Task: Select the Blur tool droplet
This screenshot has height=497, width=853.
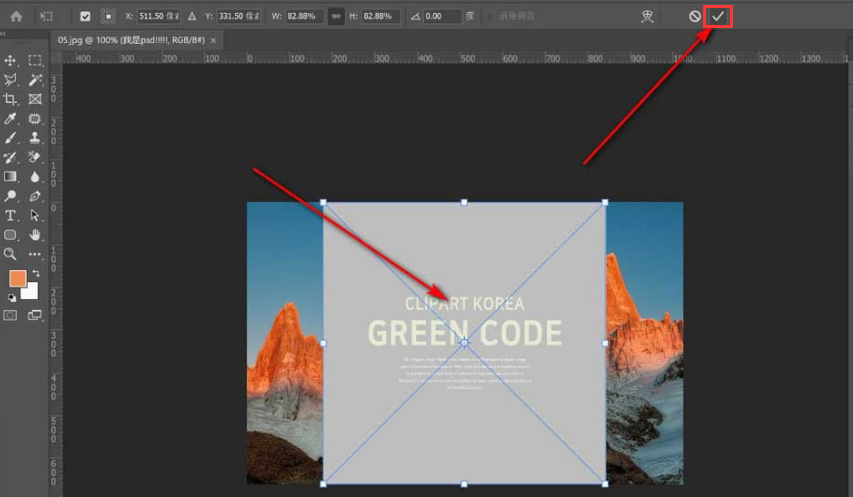Action: (35, 177)
